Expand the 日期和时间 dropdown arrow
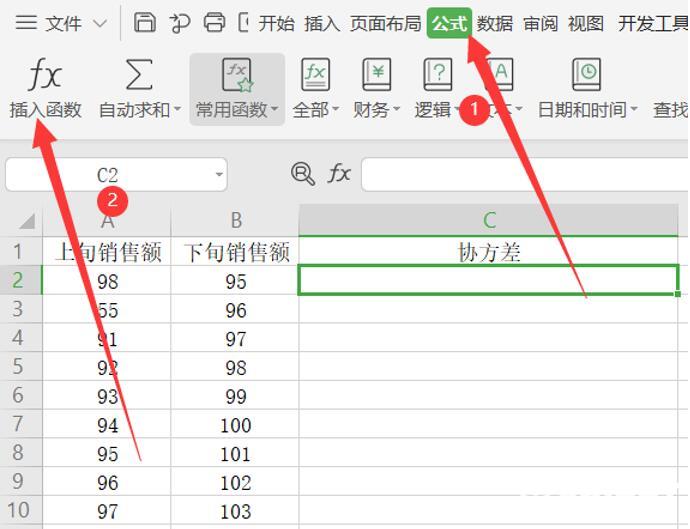The height and width of the screenshot is (529, 690). point(634,108)
